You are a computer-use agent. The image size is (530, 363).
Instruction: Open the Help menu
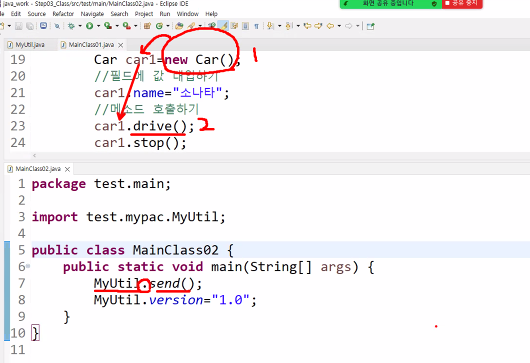(211, 14)
